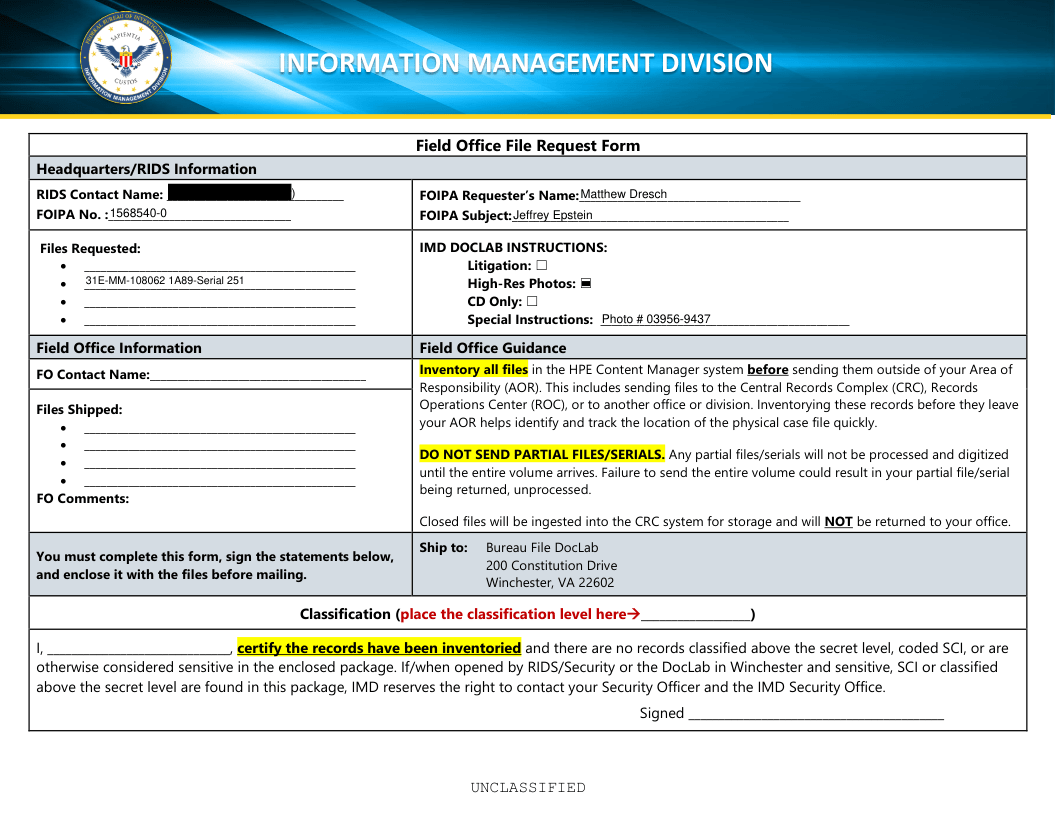
Task: Edit the Special Instructions field
Action: tap(723, 320)
